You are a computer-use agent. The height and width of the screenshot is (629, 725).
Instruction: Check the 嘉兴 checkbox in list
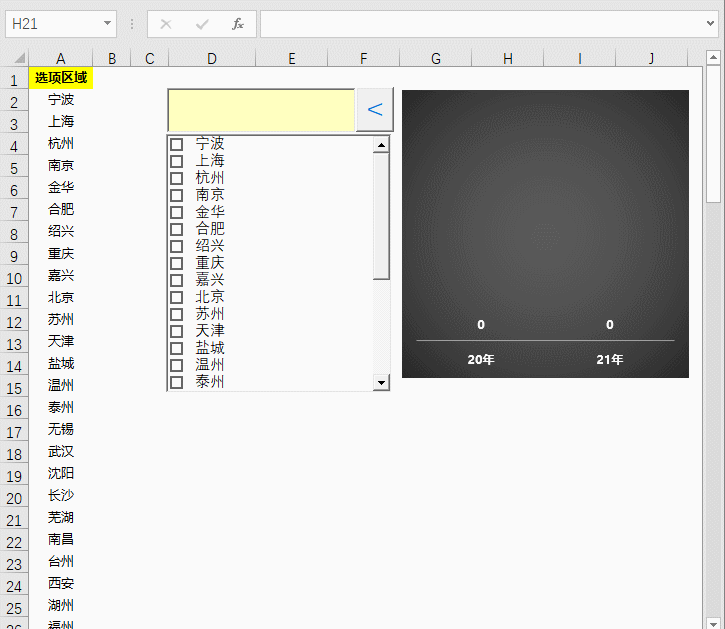[176, 280]
